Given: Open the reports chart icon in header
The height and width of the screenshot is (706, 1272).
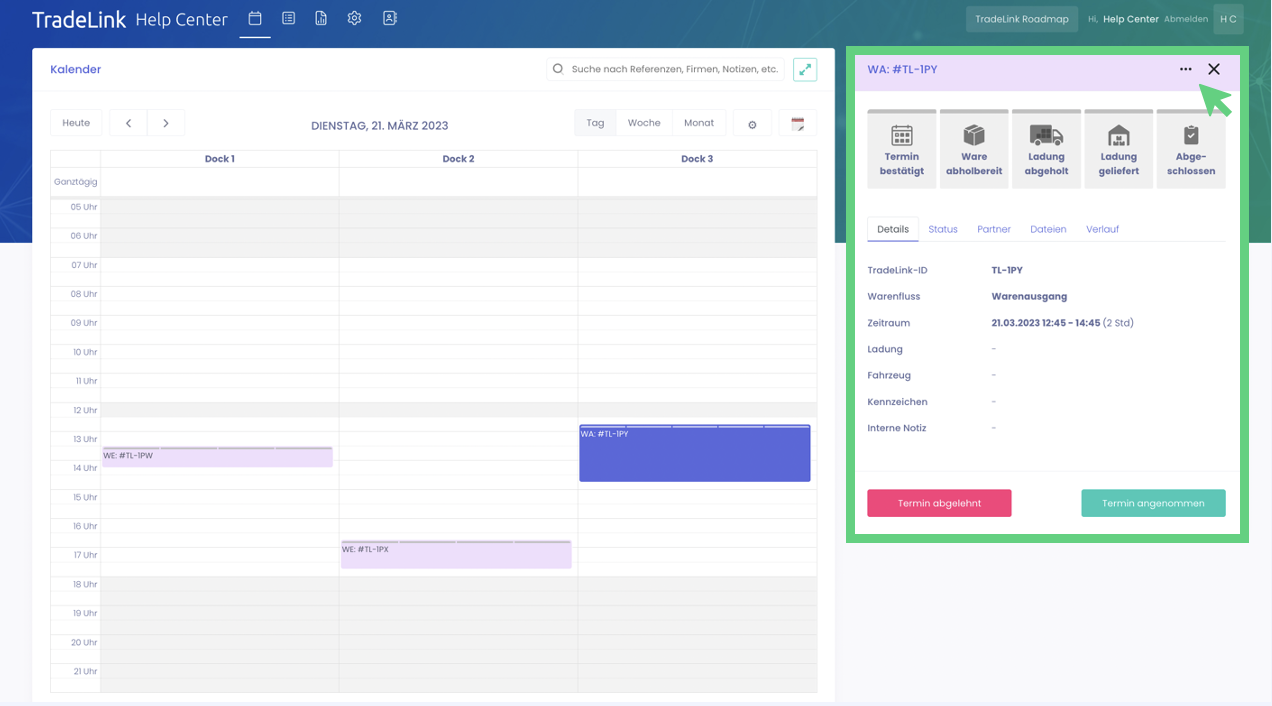Looking at the screenshot, I should click(321, 19).
